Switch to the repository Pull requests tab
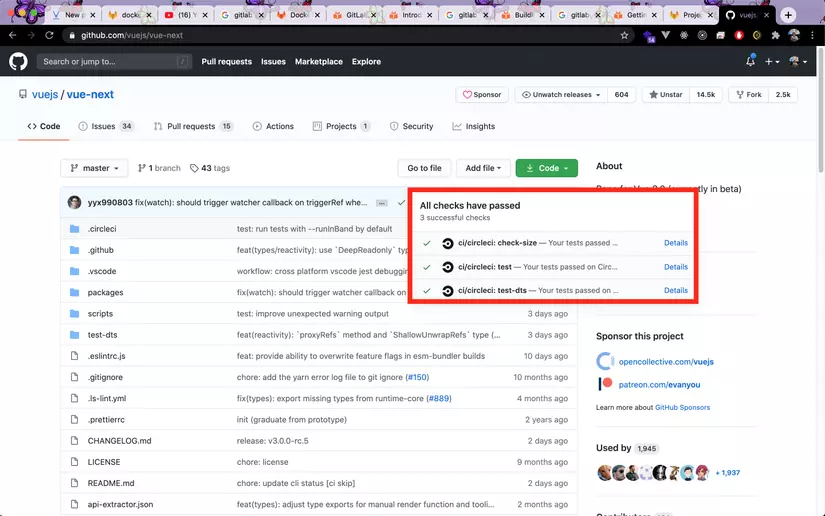825x516 pixels. tap(193, 126)
